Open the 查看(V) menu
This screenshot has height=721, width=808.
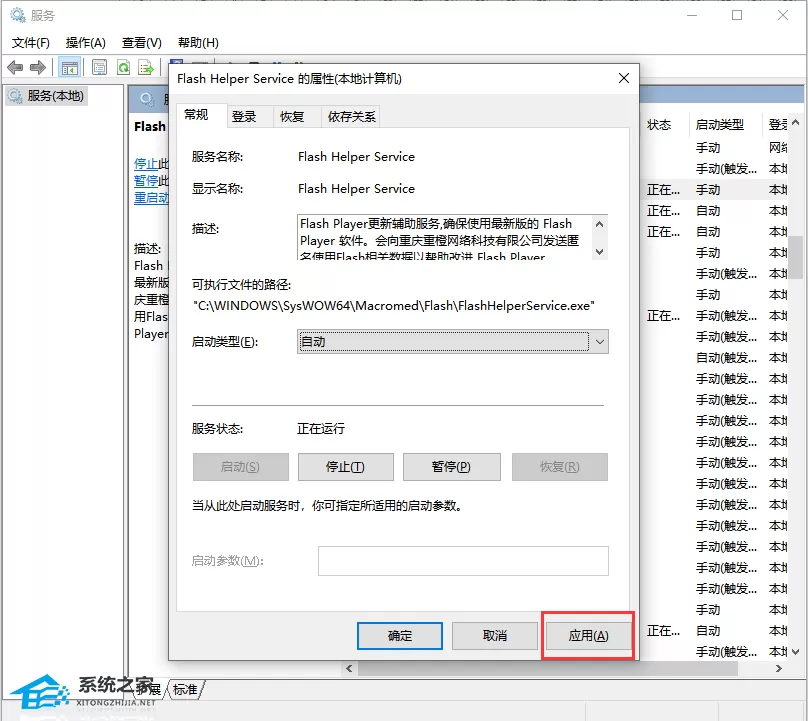point(142,43)
